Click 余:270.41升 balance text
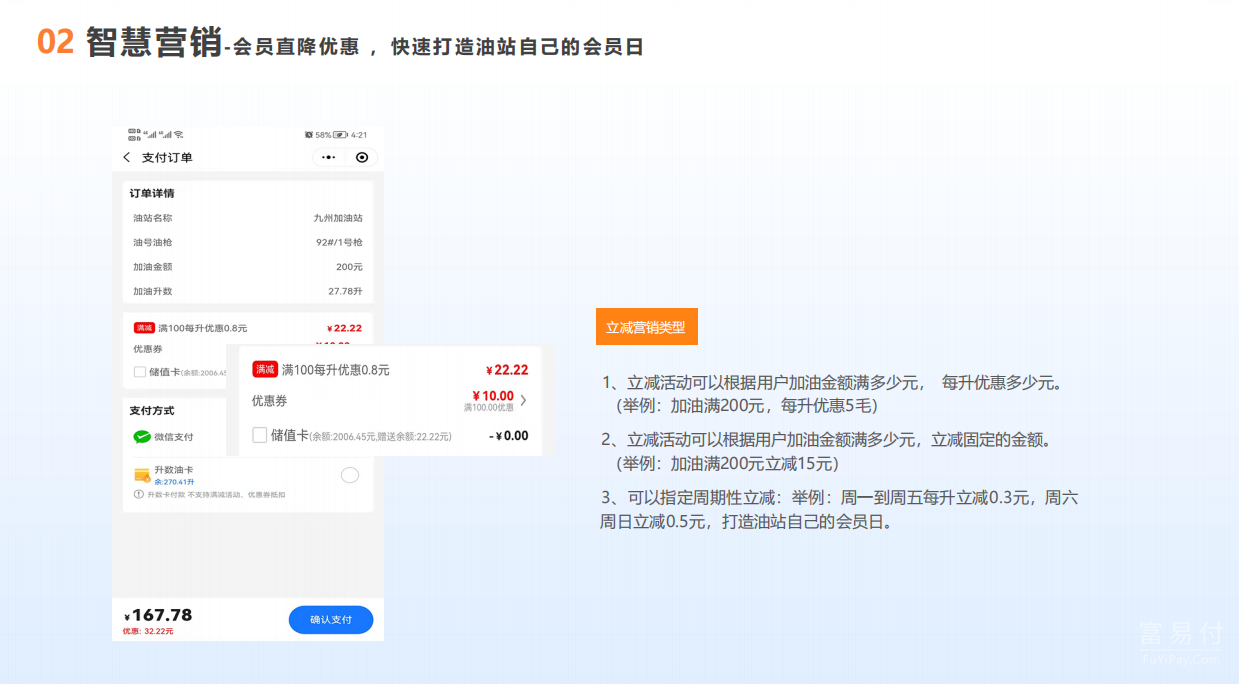This screenshot has width=1239, height=684. [x=174, y=482]
